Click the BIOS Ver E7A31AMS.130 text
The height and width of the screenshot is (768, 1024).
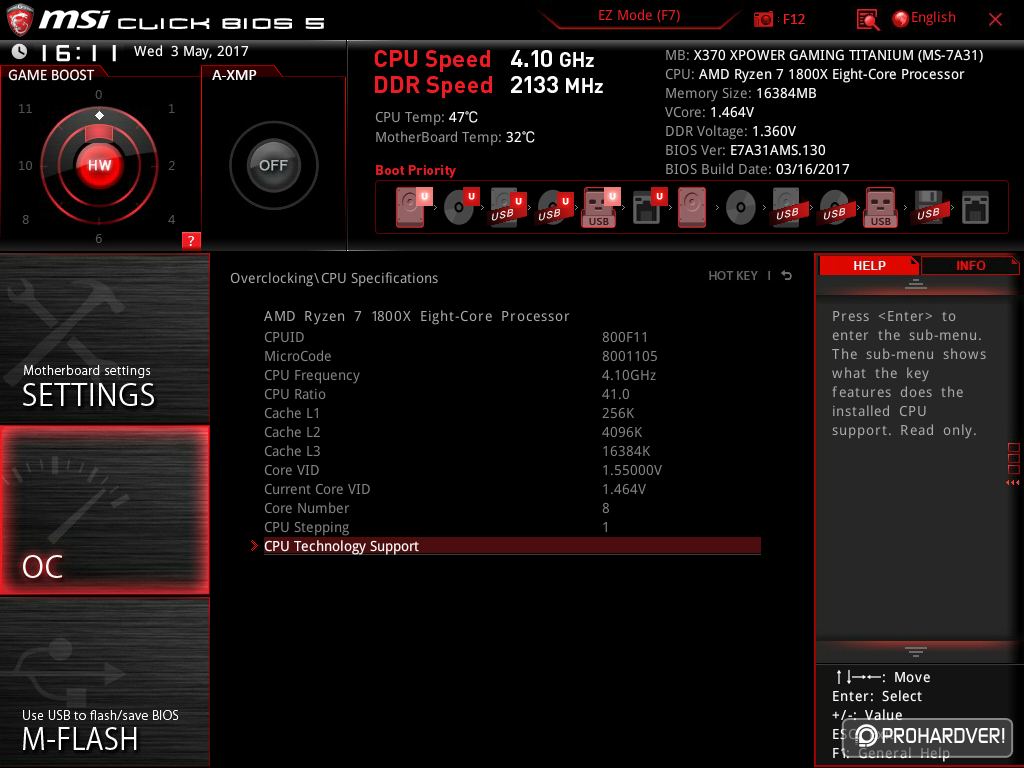tap(745, 150)
